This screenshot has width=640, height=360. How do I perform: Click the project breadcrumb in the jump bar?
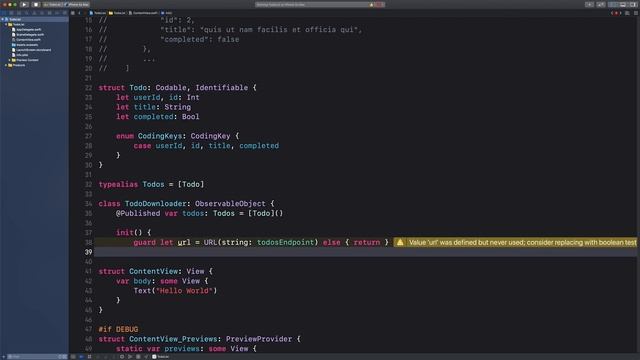[98, 13]
